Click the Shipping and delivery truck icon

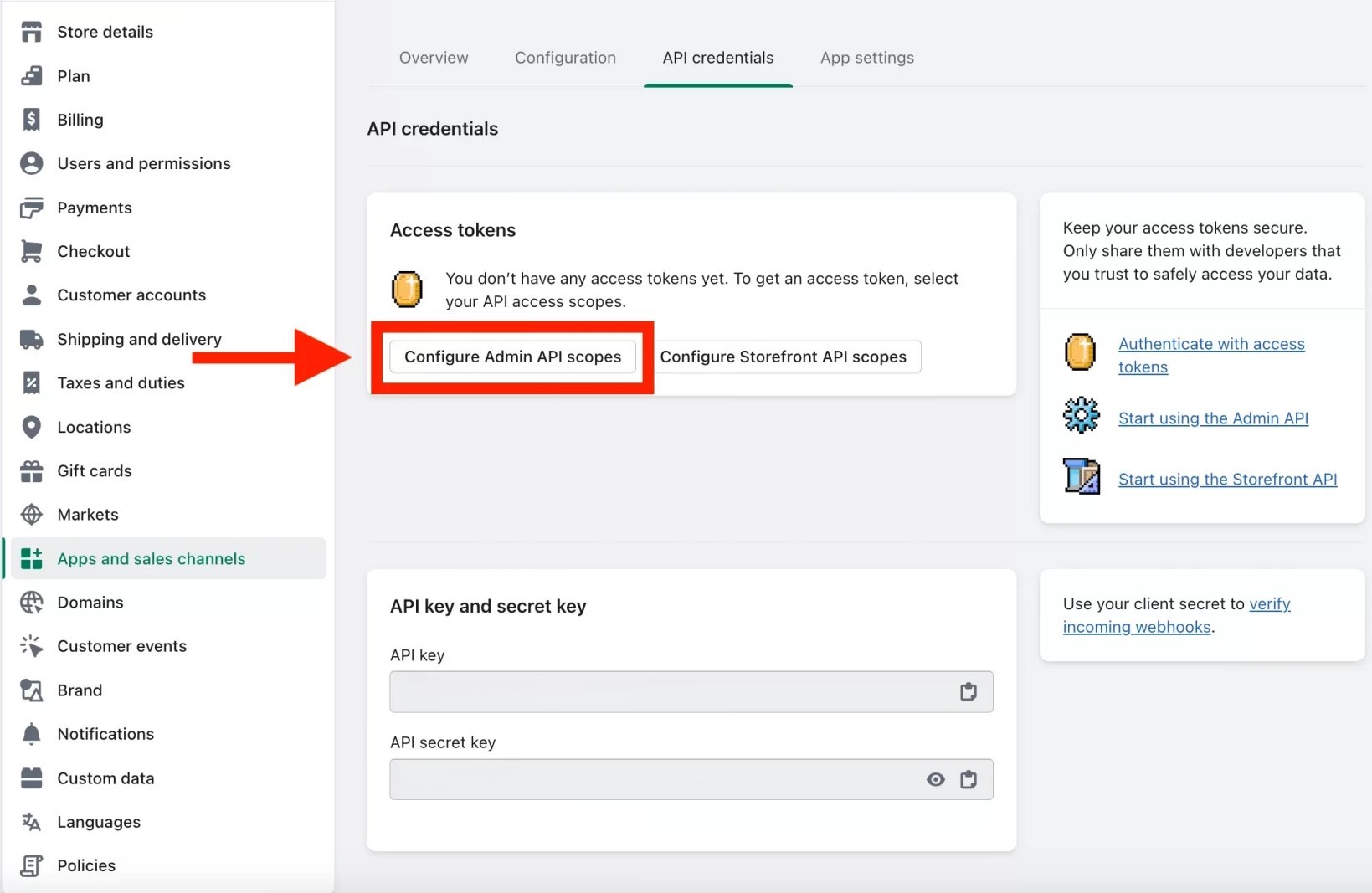[31, 339]
